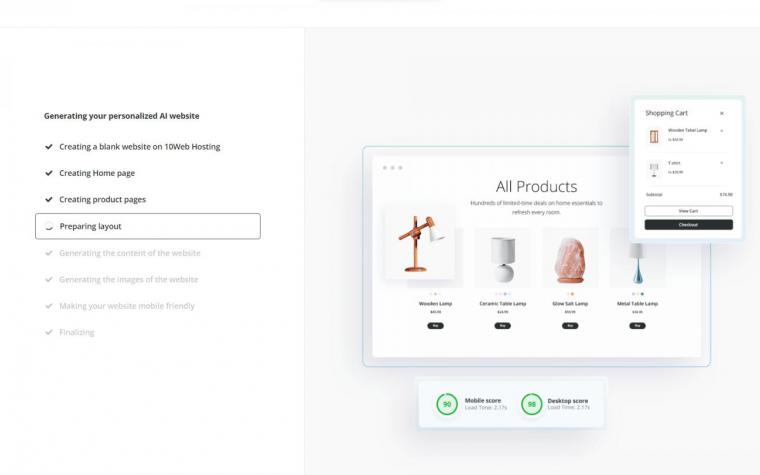Click the Desktop score 98 circle
Screen dimensions: 760x475
click(532, 404)
